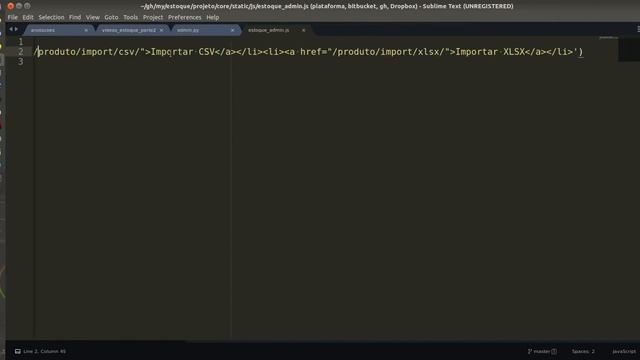Screen dimensions: 640x360
Task: Open the Goto menu
Action: (111, 18)
